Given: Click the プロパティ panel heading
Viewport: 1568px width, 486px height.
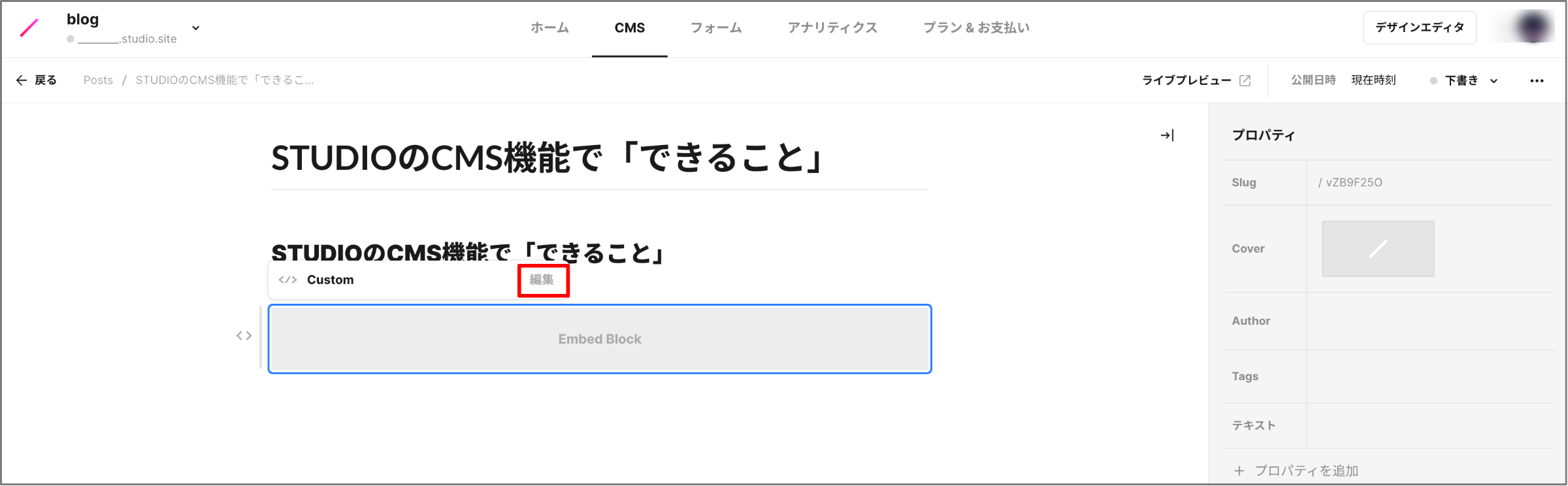Looking at the screenshot, I should [x=1263, y=135].
